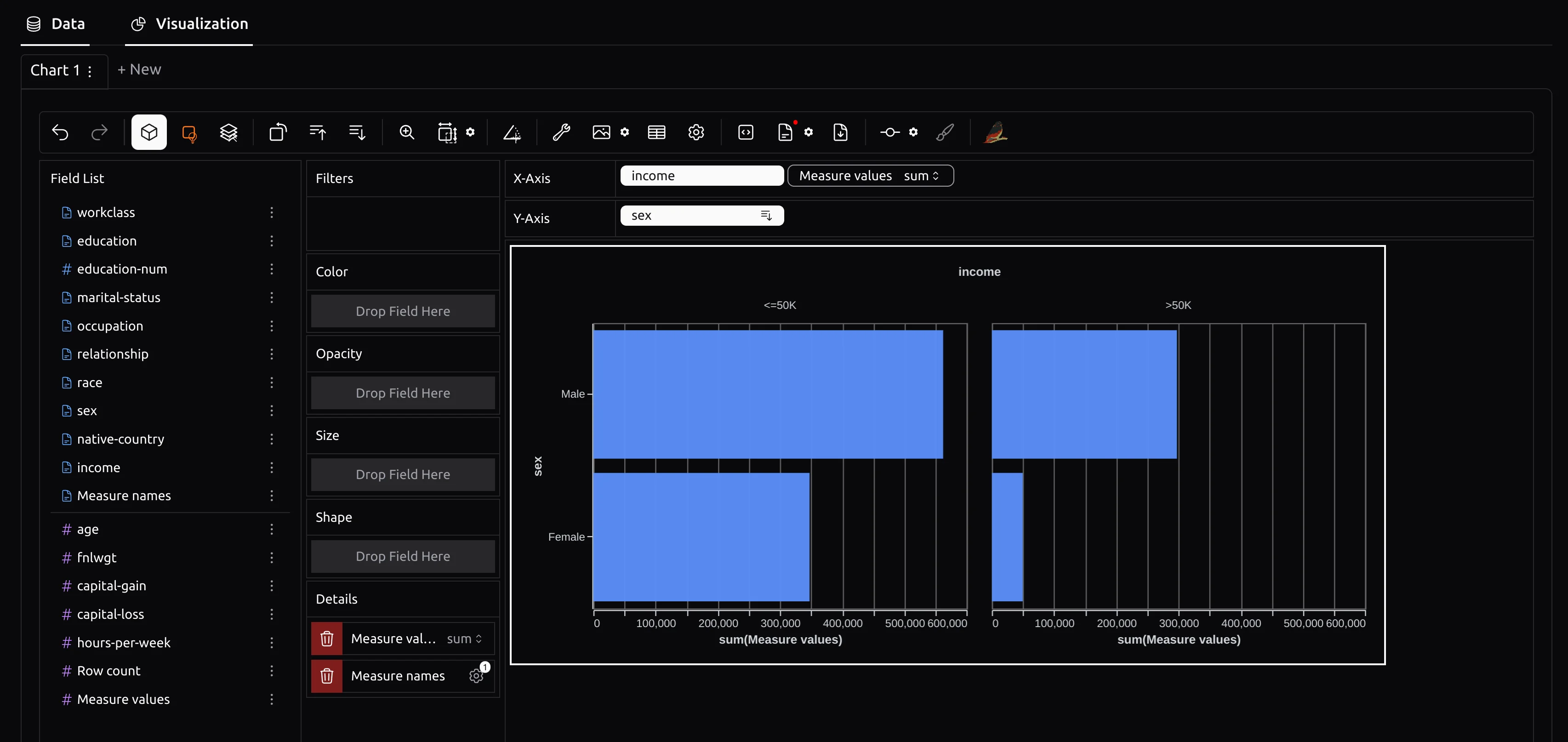Click the settings gear icon in toolbar
The image size is (1568, 742).
tap(696, 132)
